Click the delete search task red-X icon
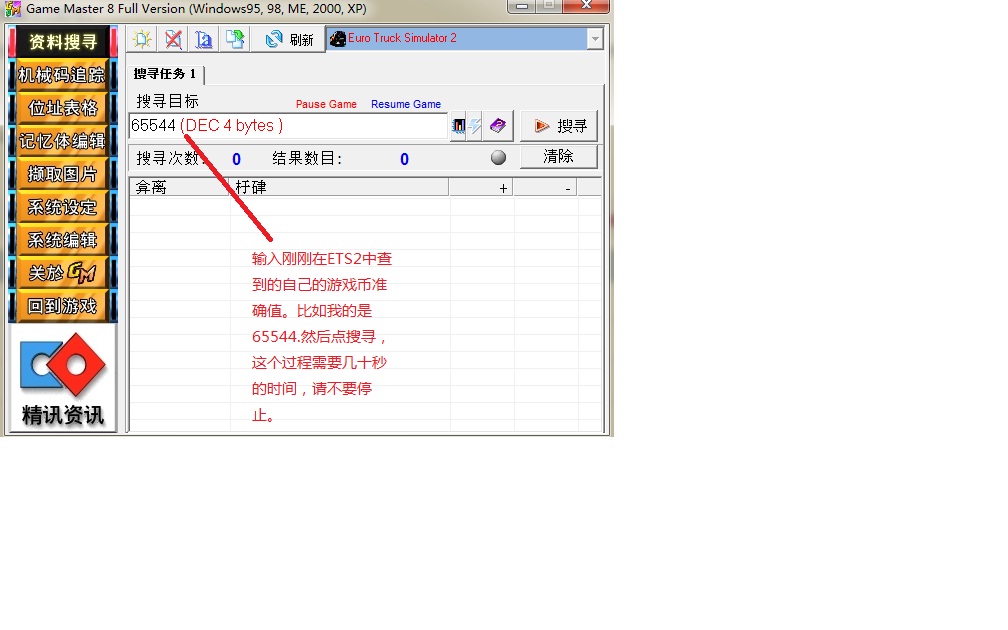The image size is (1008, 630). [173, 39]
